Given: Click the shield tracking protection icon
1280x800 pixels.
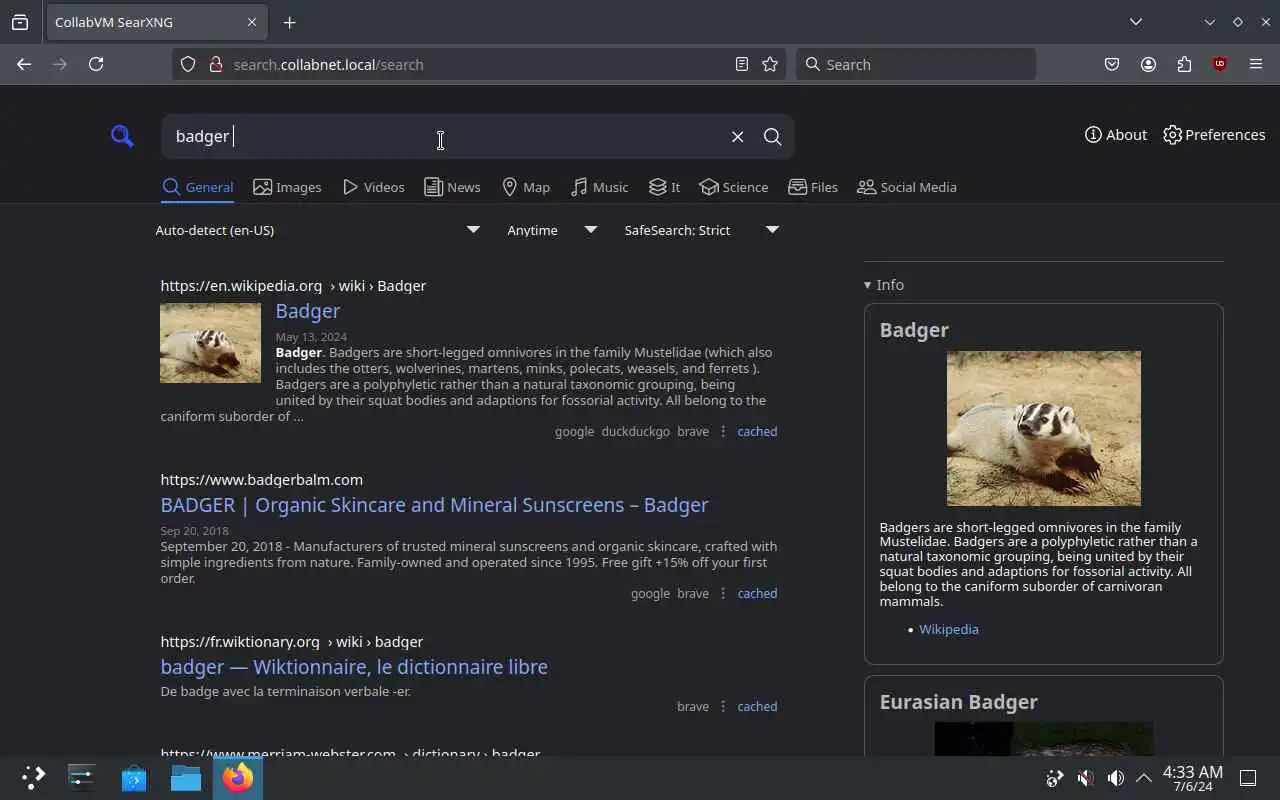Looking at the screenshot, I should 188,64.
